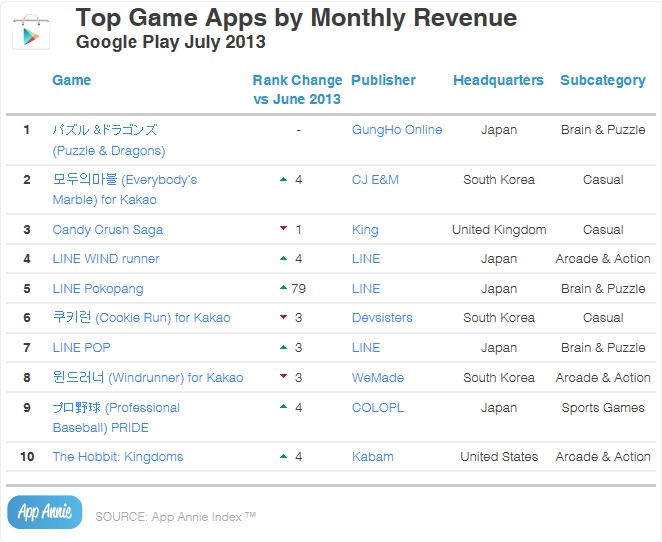Click the App Annie logo badge
The image size is (662, 542).
point(45,512)
